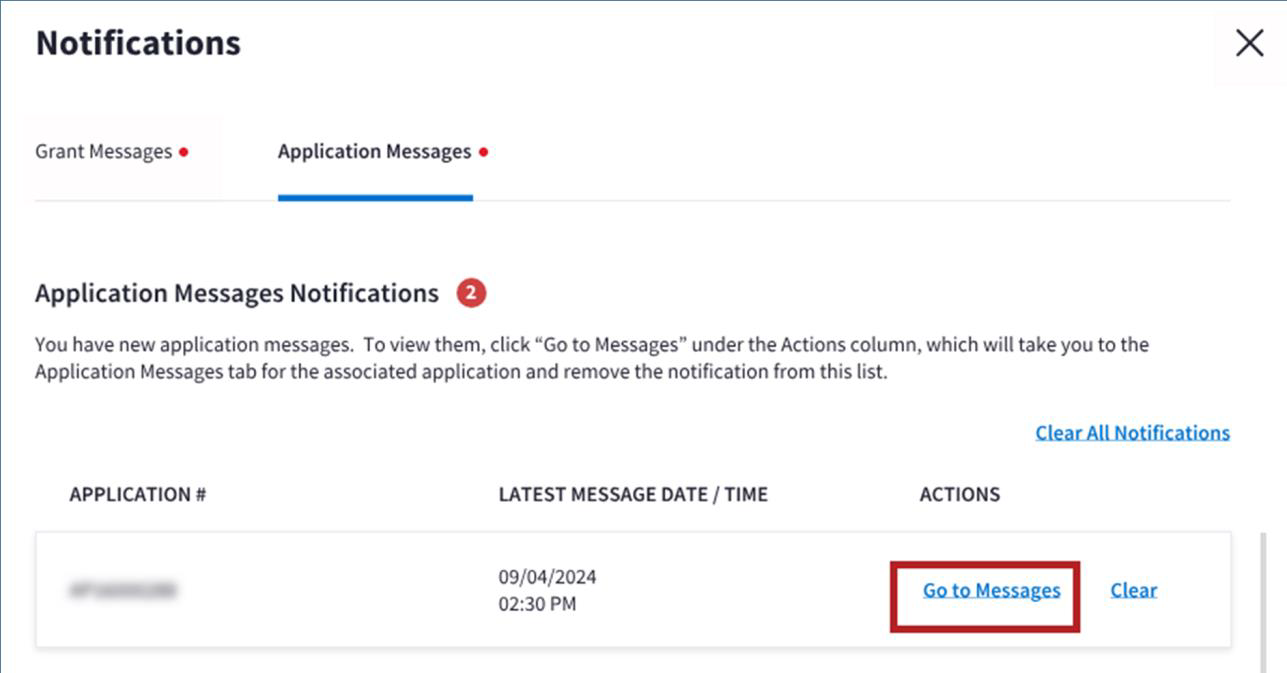Screen dimensions: 1287x673
Task: Click the 02:30 PM message time
Action: pyautogui.click(x=537, y=604)
